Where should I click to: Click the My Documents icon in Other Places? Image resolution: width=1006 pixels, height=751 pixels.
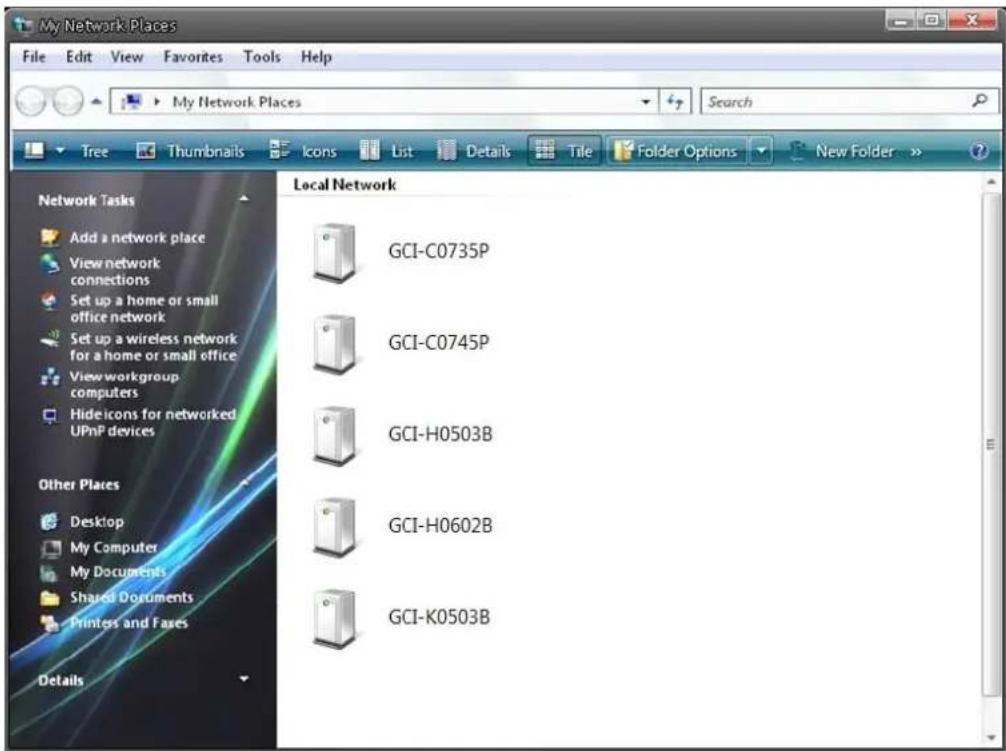pyautogui.click(x=48, y=572)
